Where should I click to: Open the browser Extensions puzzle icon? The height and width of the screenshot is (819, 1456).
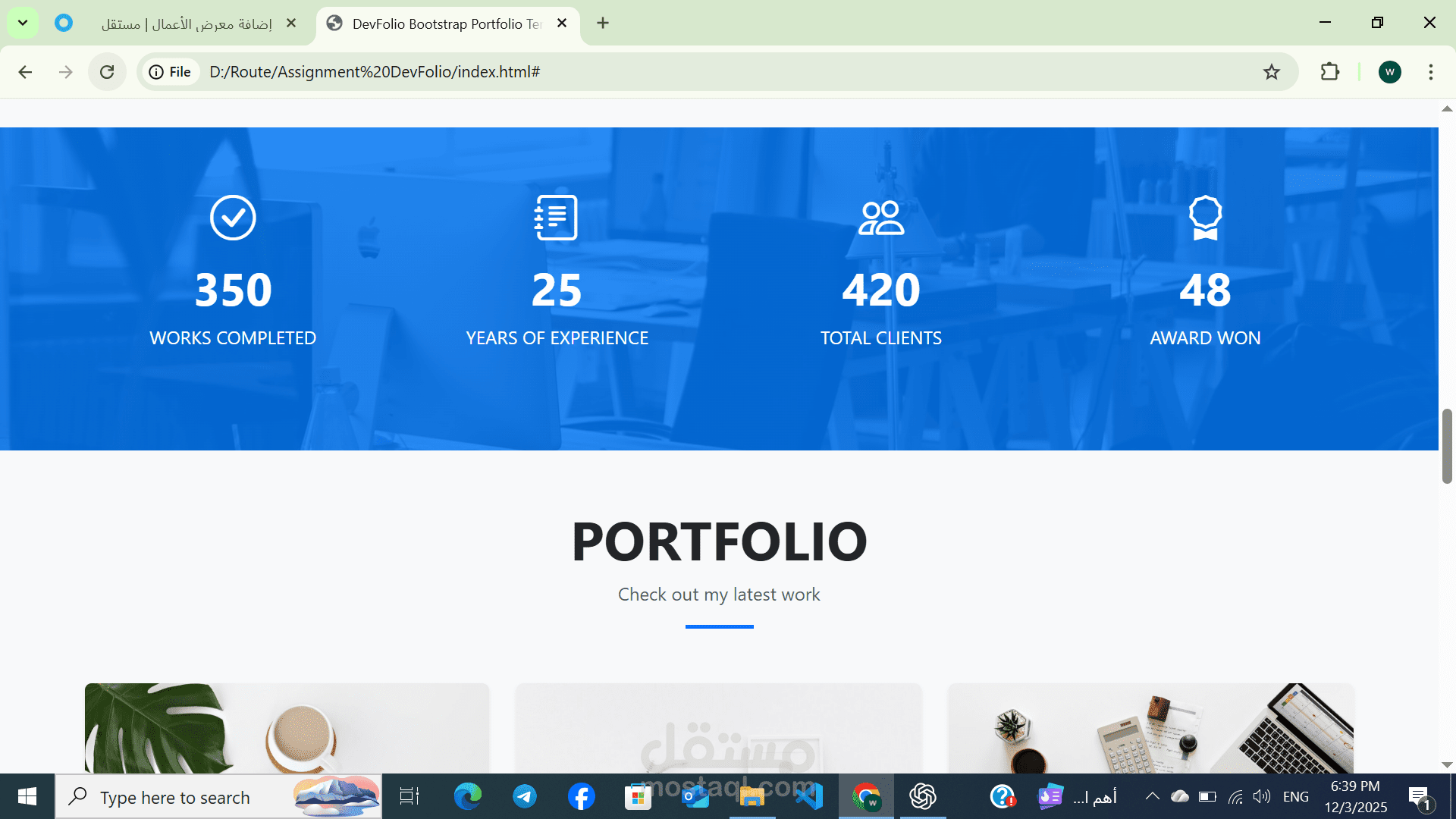click(x=1330, y=72)
